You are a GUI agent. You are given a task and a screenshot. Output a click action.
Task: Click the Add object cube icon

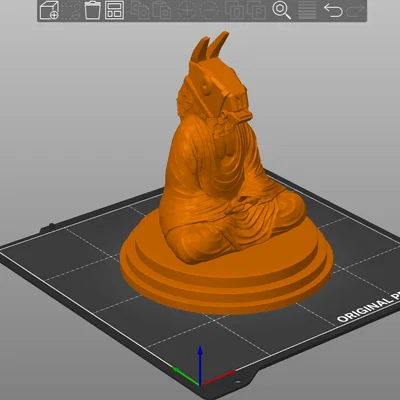click(x=49, y=10)
